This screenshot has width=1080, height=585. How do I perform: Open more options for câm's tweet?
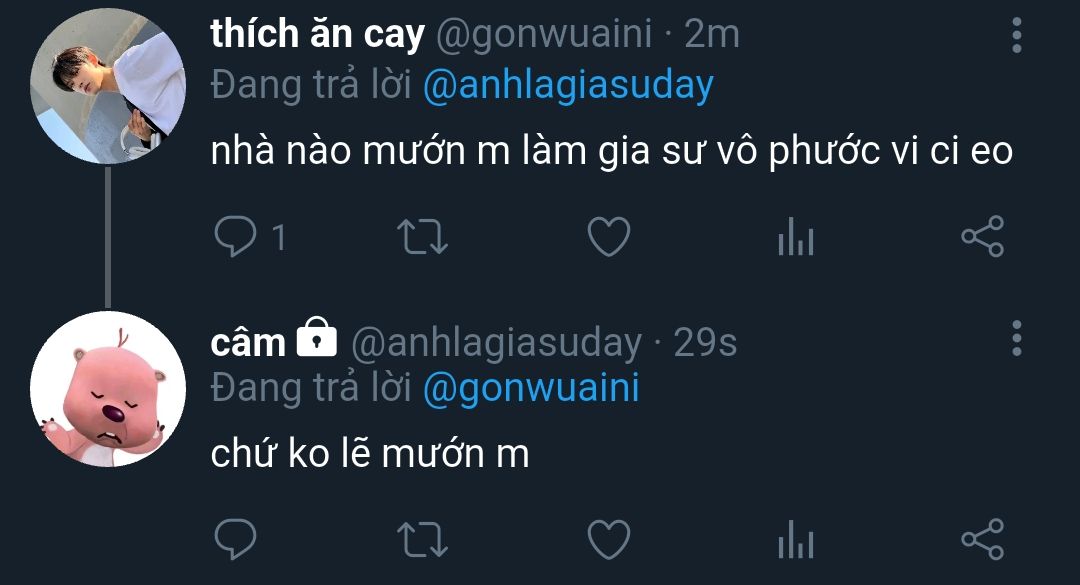tap(1017, 339)
